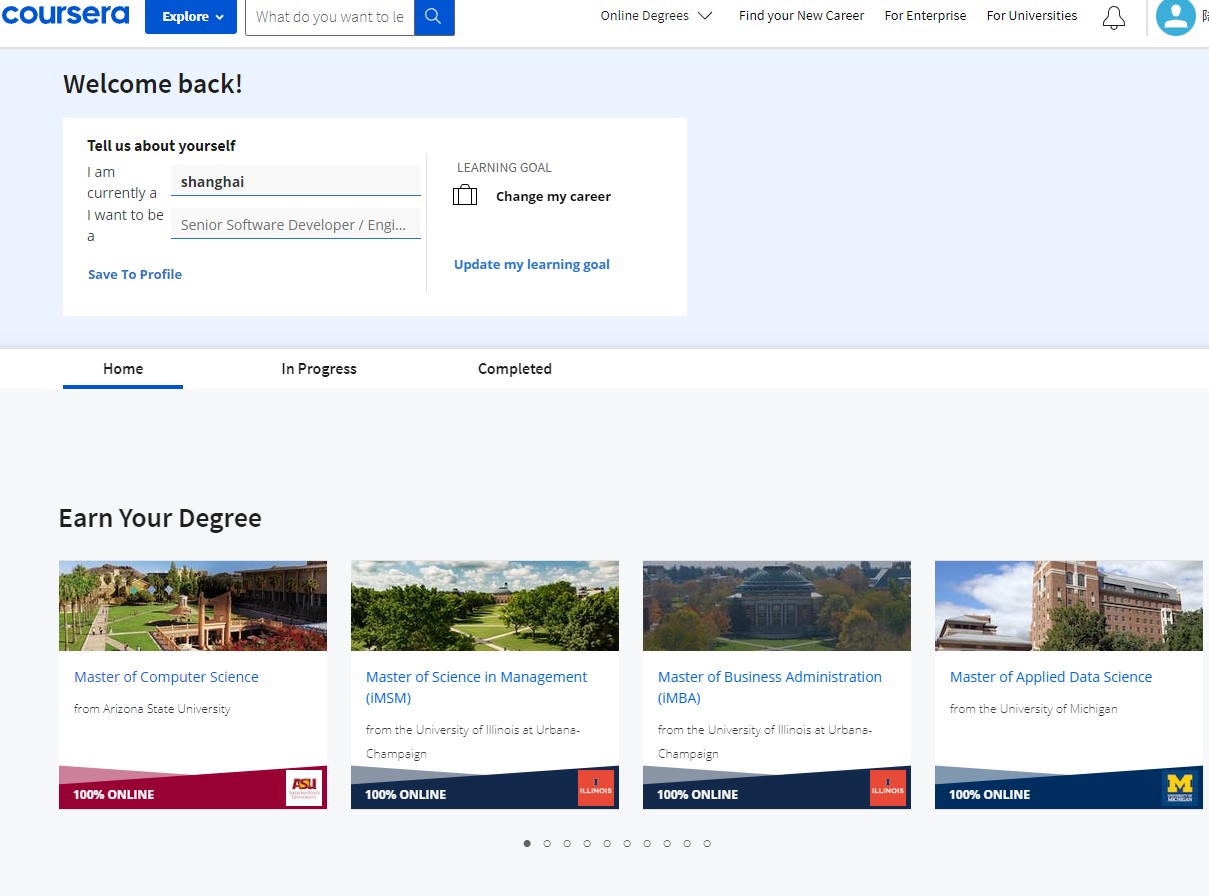Click the Coursera logo

pos(65,15)
